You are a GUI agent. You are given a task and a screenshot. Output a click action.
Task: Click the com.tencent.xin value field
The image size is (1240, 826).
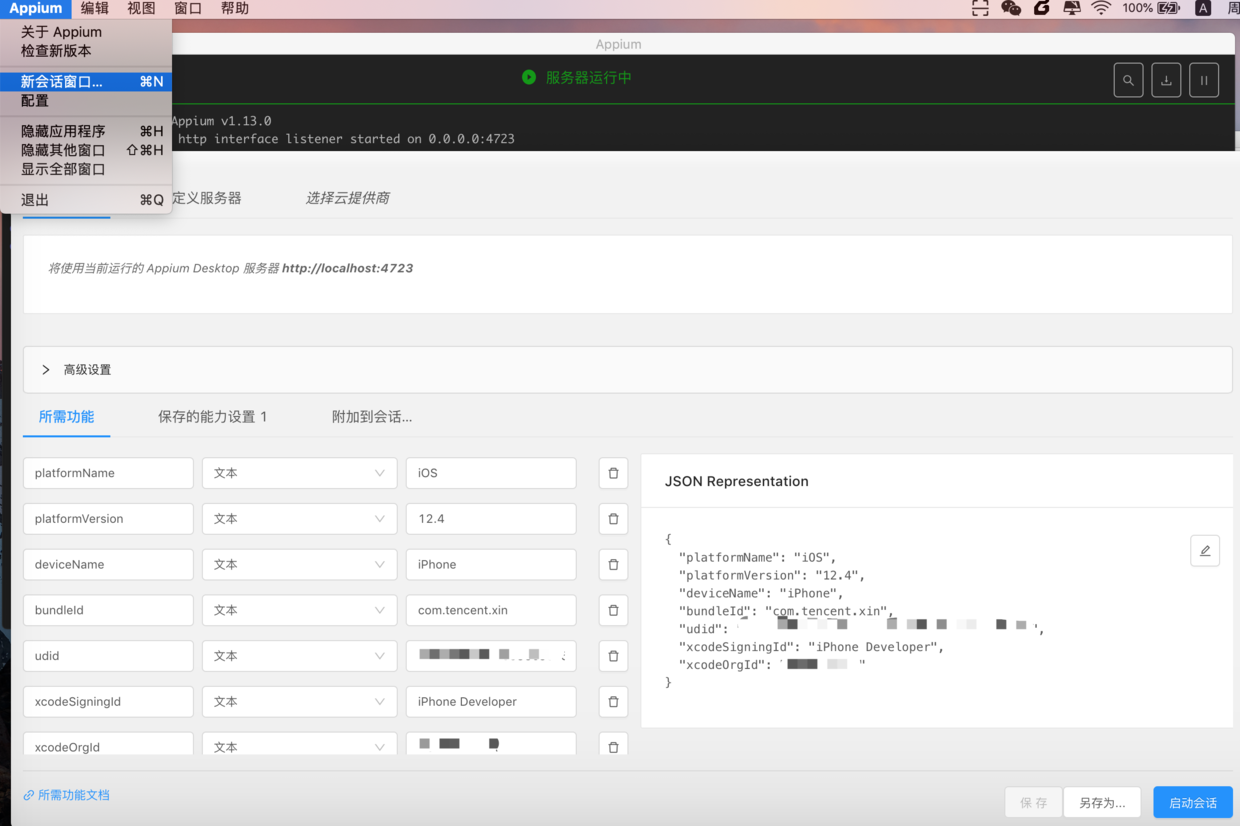tap(491, 610)
